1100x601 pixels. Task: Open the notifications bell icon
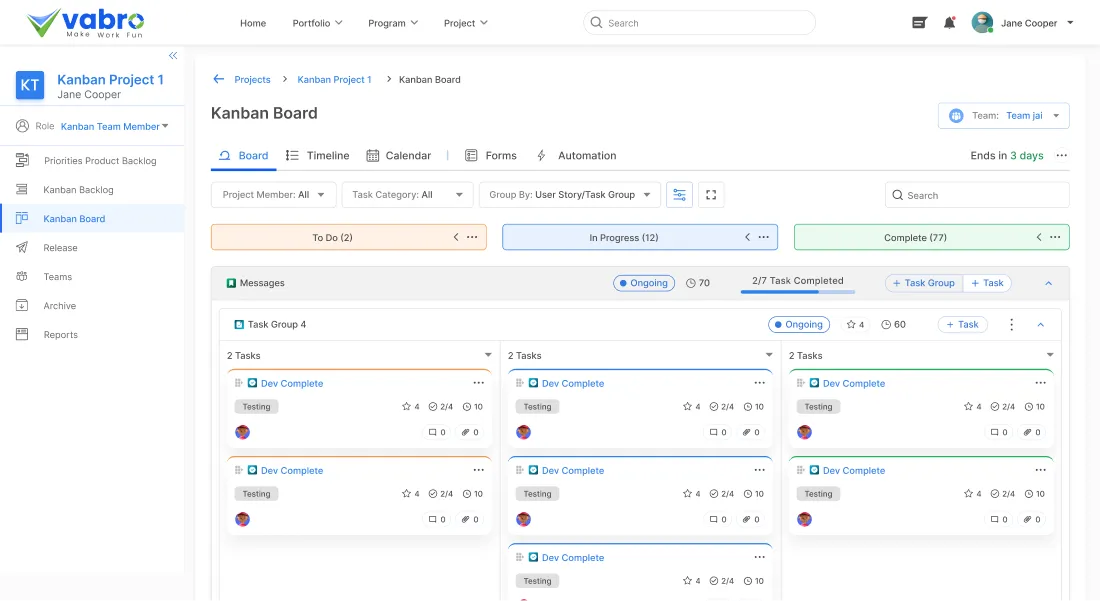tap(949, 23)
